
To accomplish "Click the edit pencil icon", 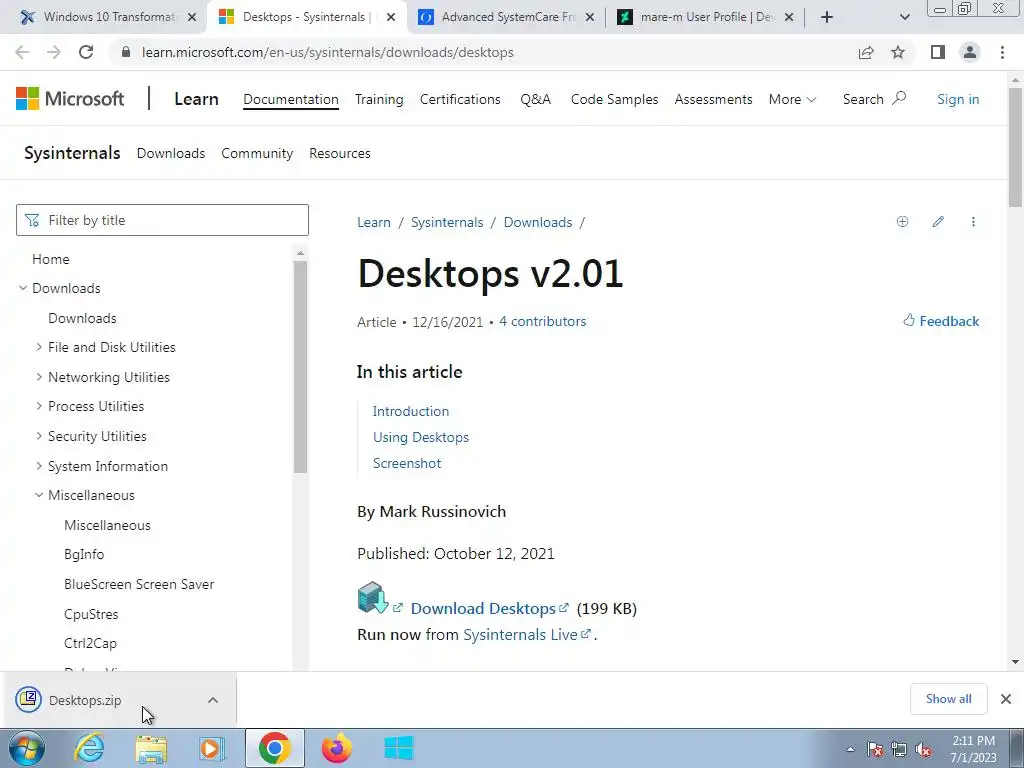I will [x=938, y=221].
